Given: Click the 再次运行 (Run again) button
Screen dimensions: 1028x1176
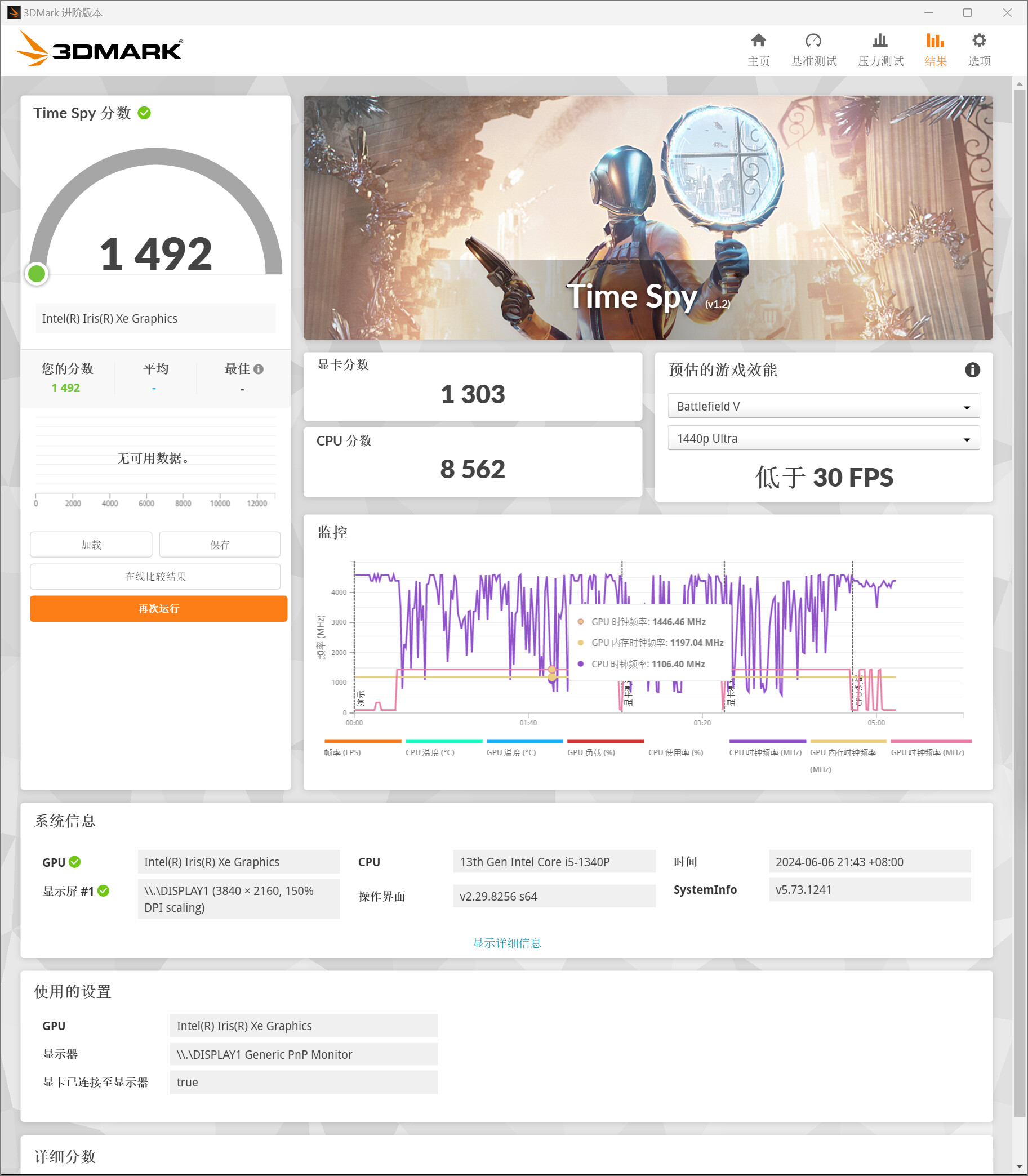Looking at the screenshot, I should tap(158, 609).
